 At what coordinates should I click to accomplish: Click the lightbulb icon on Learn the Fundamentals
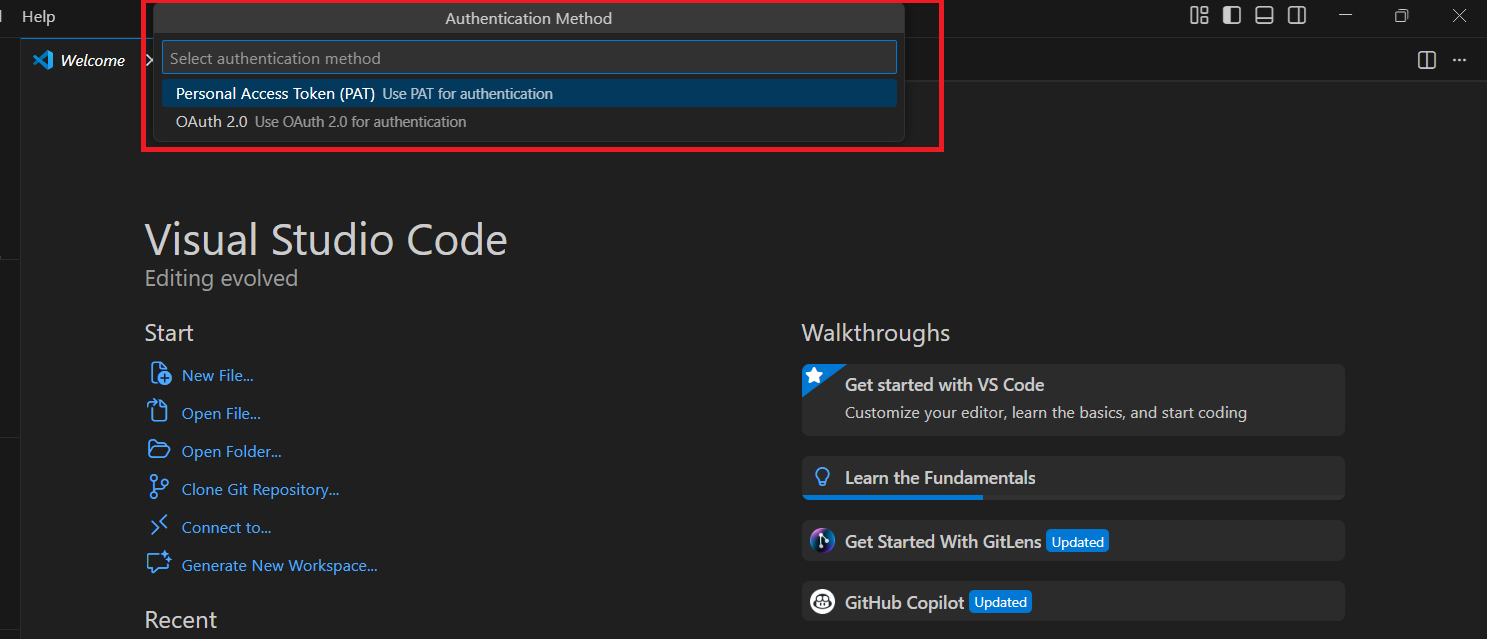822,477
